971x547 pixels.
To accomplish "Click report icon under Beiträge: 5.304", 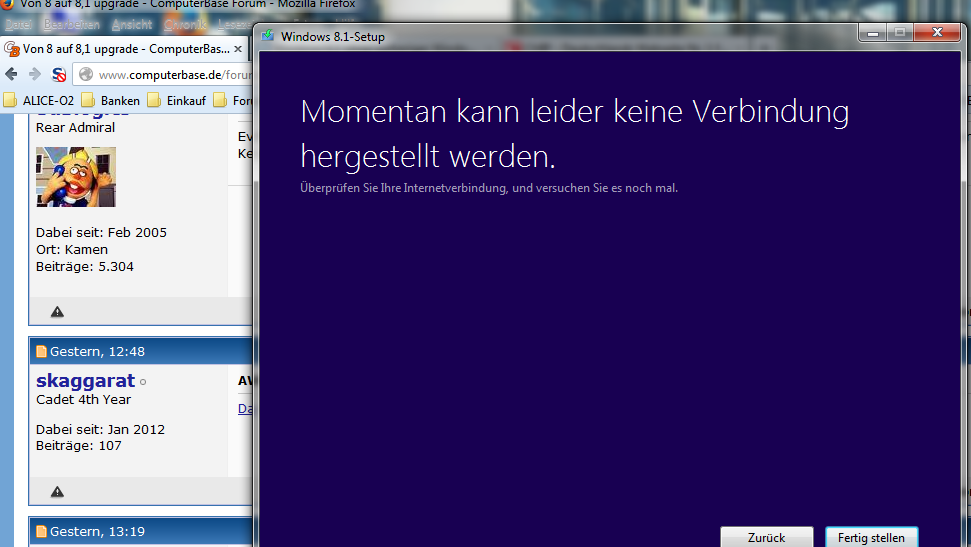I will coord(57,312).
